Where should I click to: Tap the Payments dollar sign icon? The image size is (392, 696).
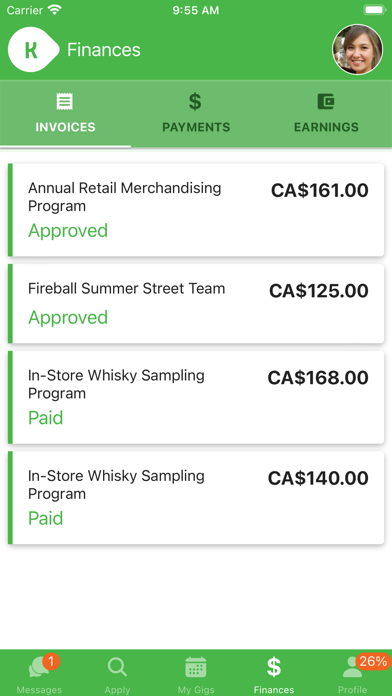(x=195, y=102)
